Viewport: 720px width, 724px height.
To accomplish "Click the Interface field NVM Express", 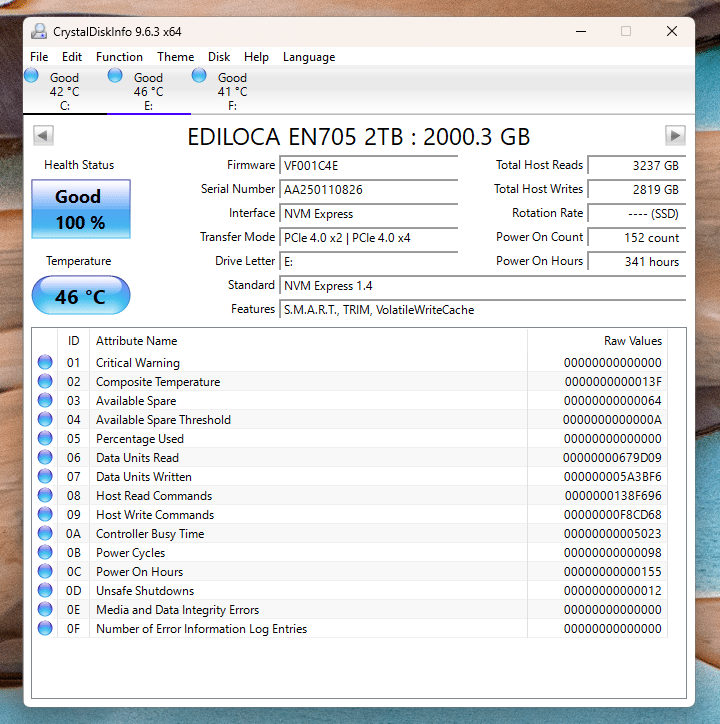I will point(369,213).
